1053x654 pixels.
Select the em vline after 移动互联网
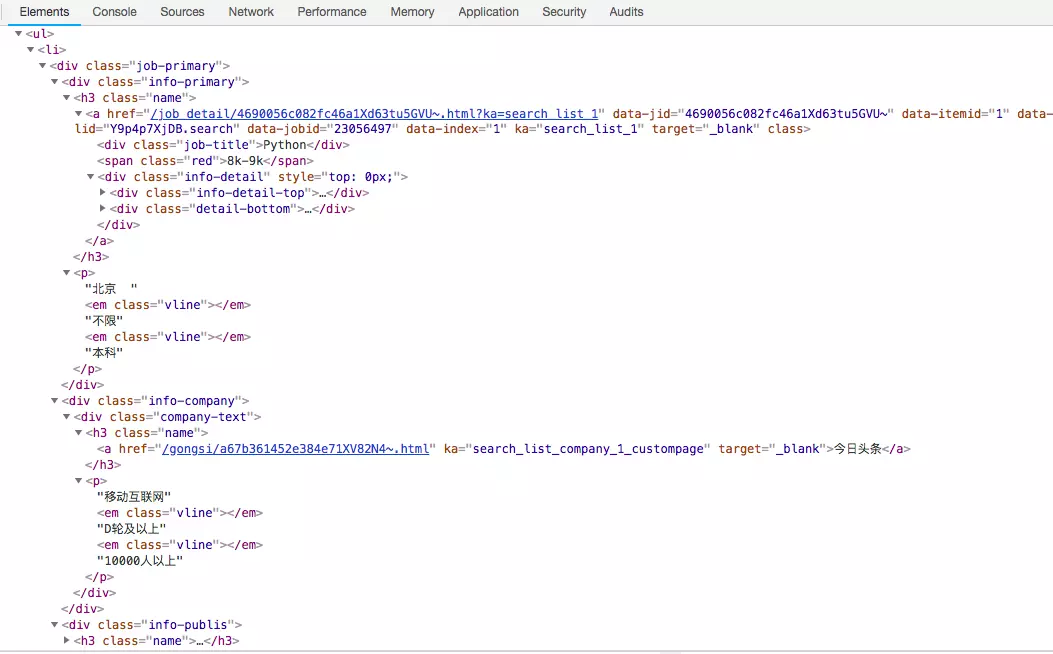tap(180, 512)
